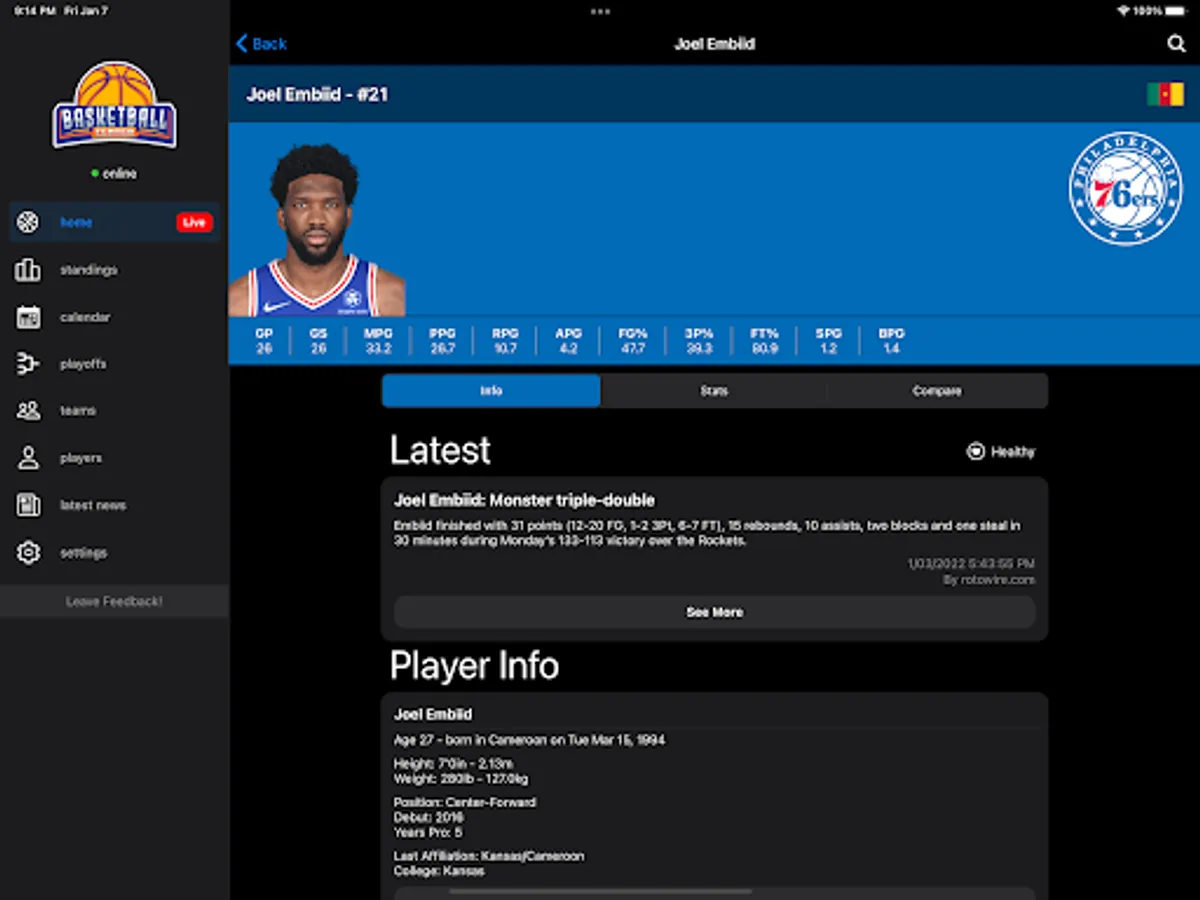Screen dimensions: 1200x900
Task: Click the Healthy status indicator
Action: [x=999, y=452]
